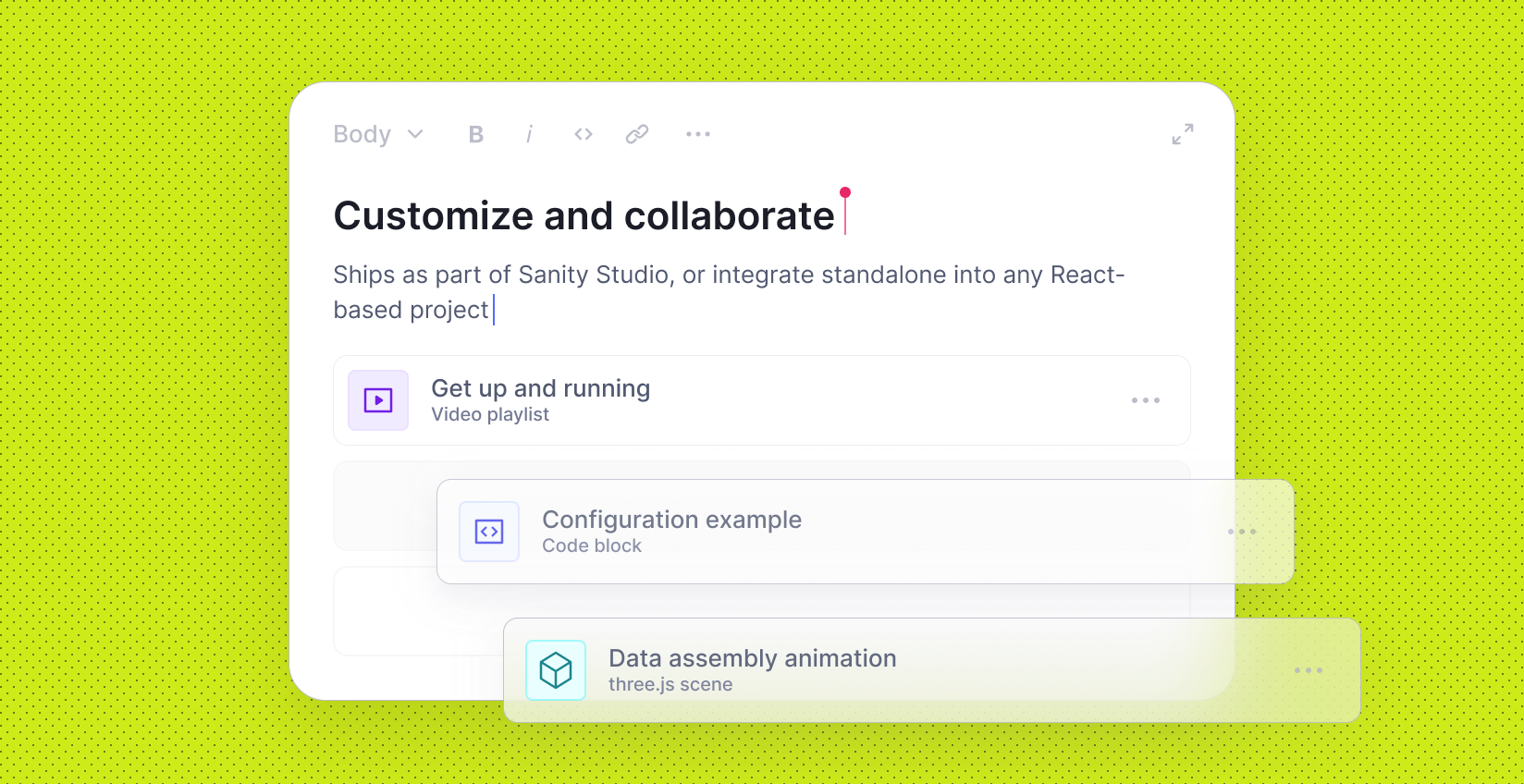Open the Data assembly animation block menu
1524x784 pixels.
coord(1308,670)
